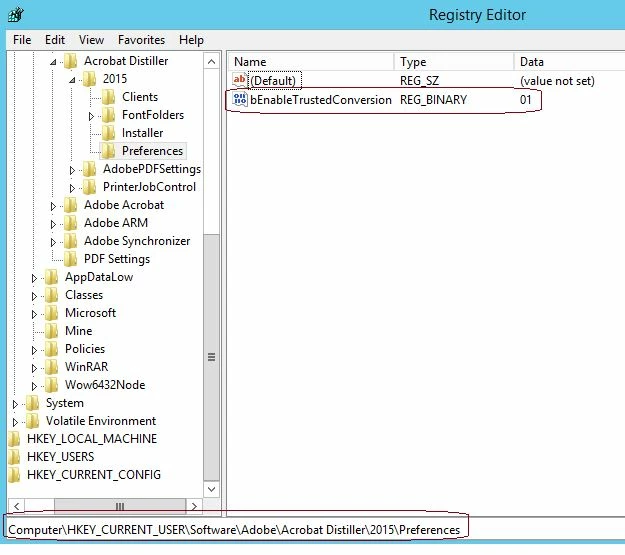
Task: Open the Favorites menu
Action: coord(141,40)
